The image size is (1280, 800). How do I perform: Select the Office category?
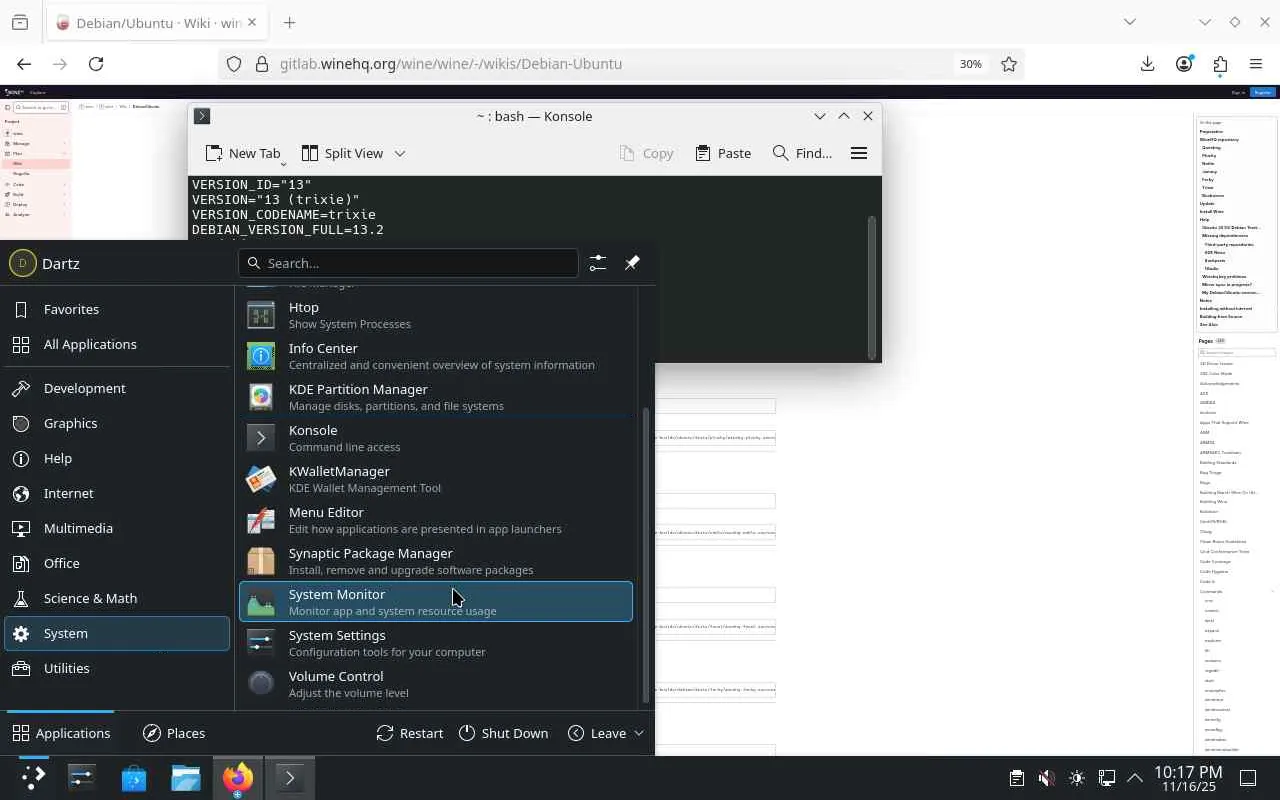point(117,564)
